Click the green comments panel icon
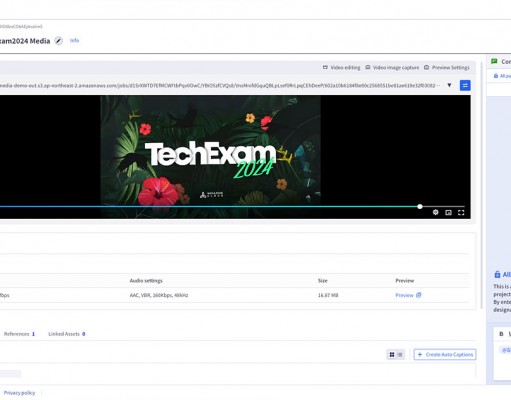The height and width of the screenshot is (400, 511). 494,61
